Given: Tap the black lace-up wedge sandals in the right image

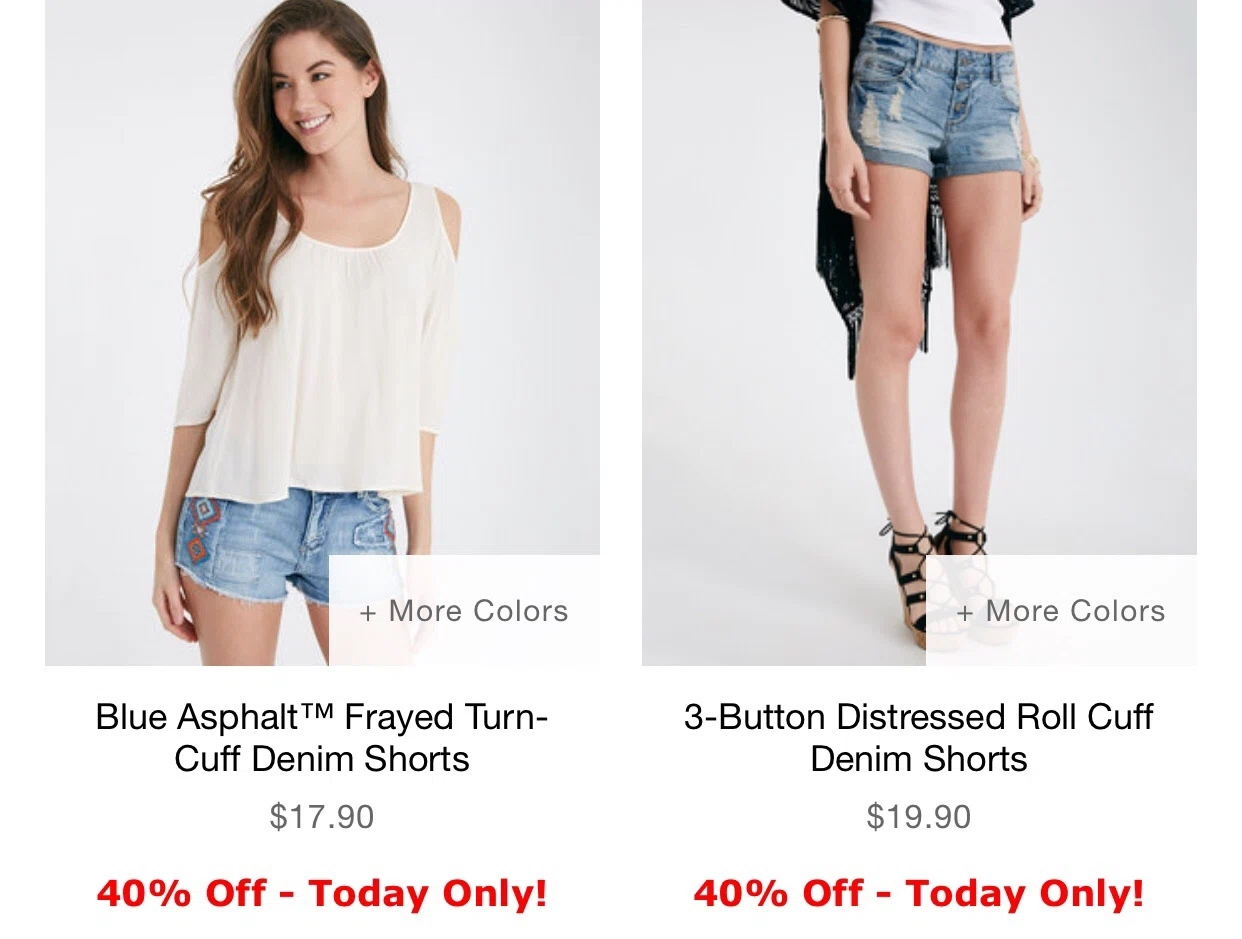Looking at the screenshot, I should coord(935,570).
